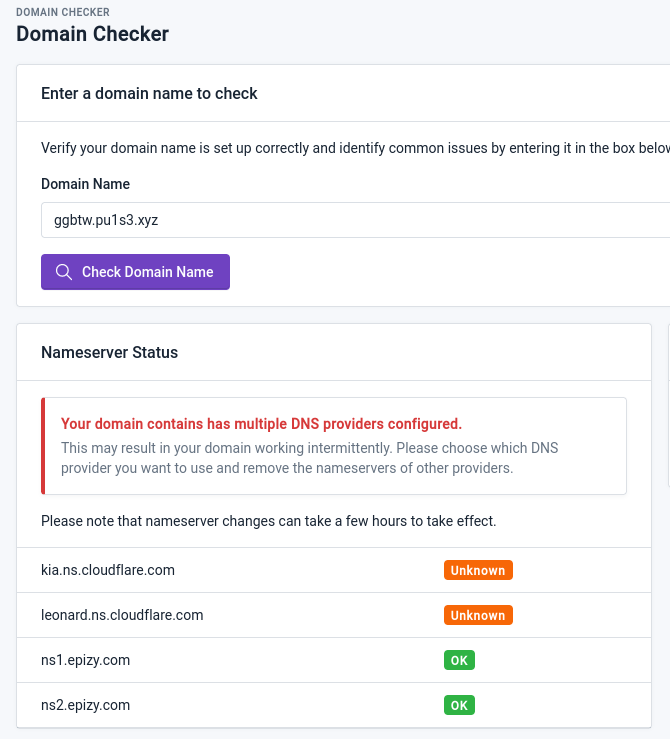This screenshot has height=739, width=670.
Task: Click the OK badge for ns1.epizy.com
Action: [x=459, y=660]
